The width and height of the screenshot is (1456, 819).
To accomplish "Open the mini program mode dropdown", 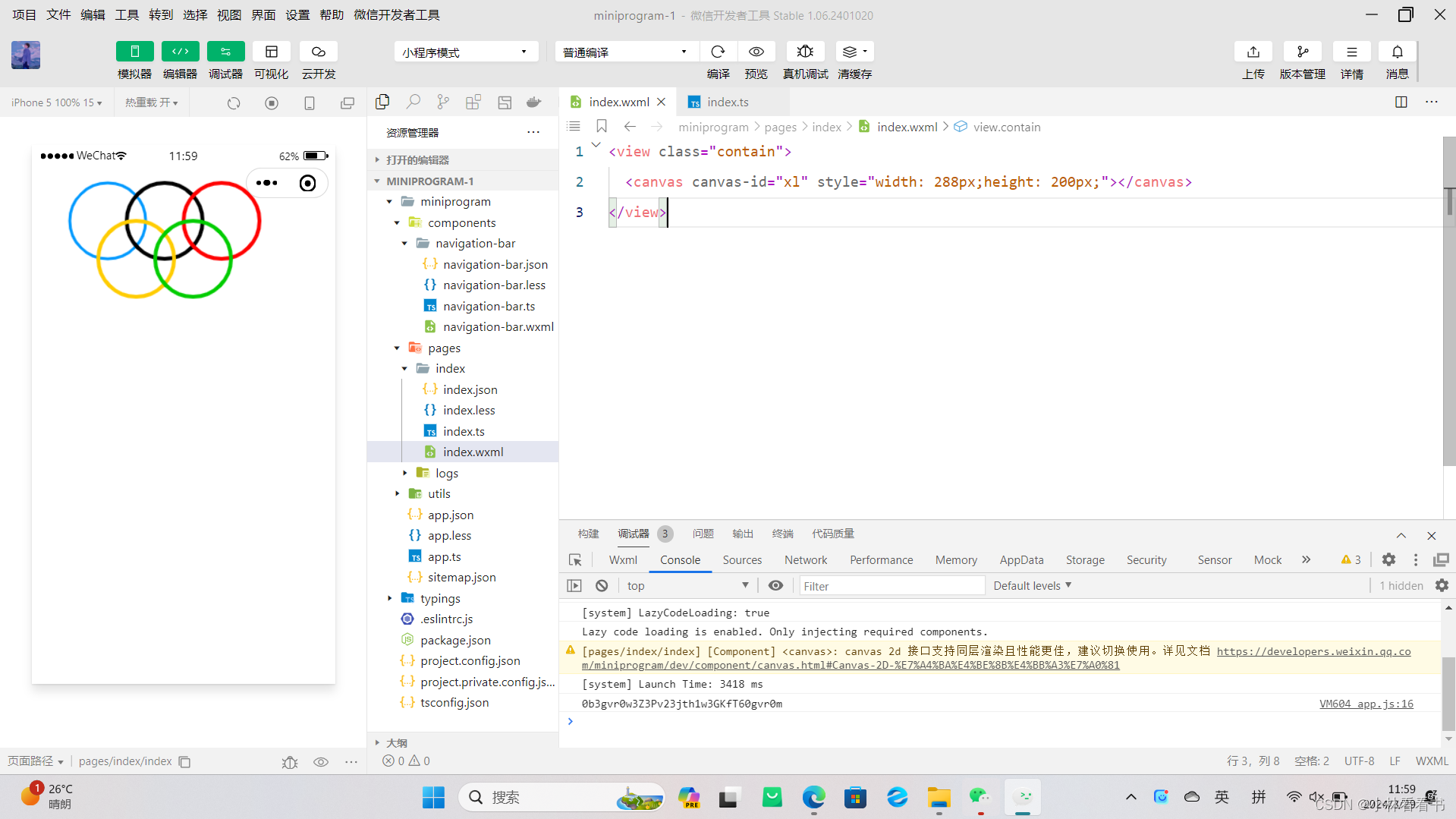I will tap(466, 52).
